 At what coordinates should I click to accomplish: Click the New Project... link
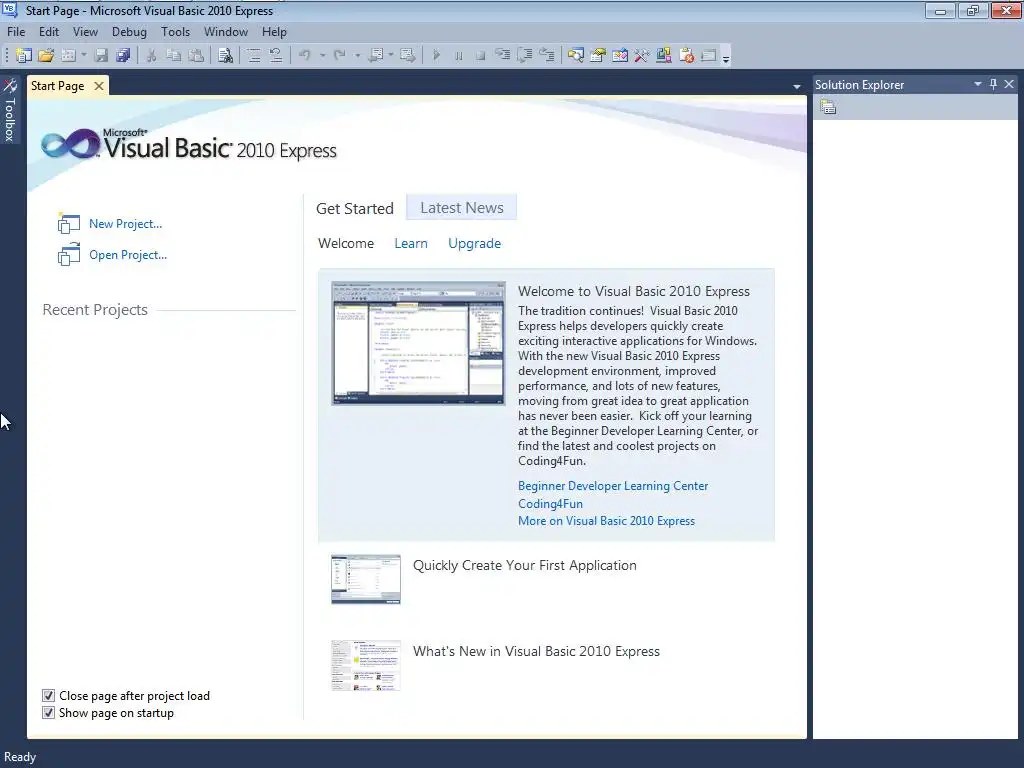point(125,224)
